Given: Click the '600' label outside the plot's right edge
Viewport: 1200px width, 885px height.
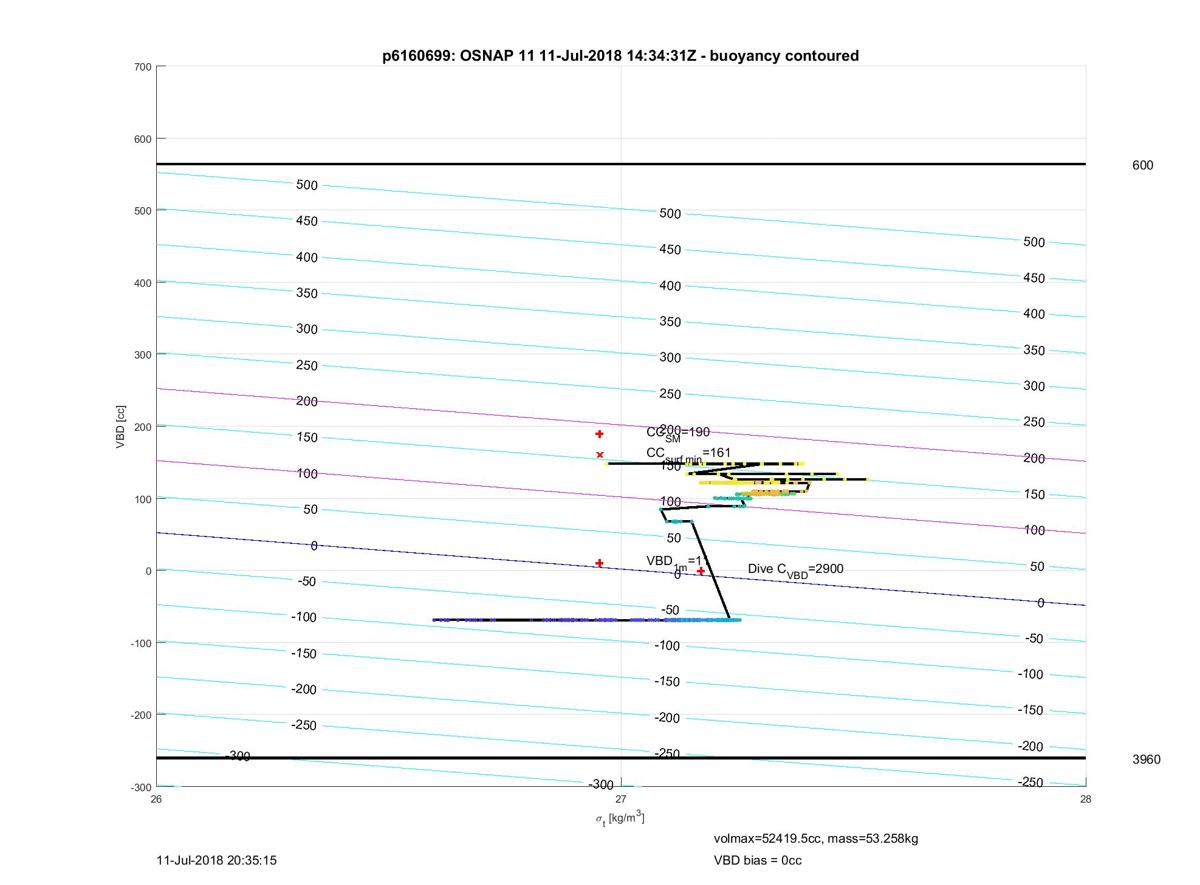Looking at the screenshot, I should pyautogui.click(x=1142, y=165).
